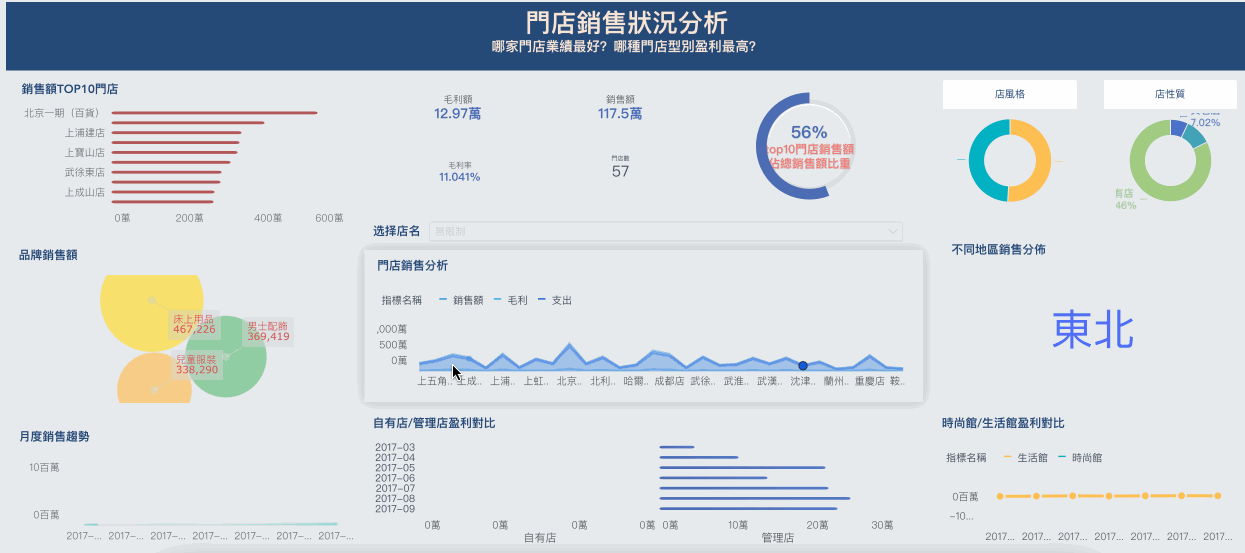This screenshot has height=553, width=1245.
Task: Select the 床上用品 brand bubble label
Action: click(194, 324)
